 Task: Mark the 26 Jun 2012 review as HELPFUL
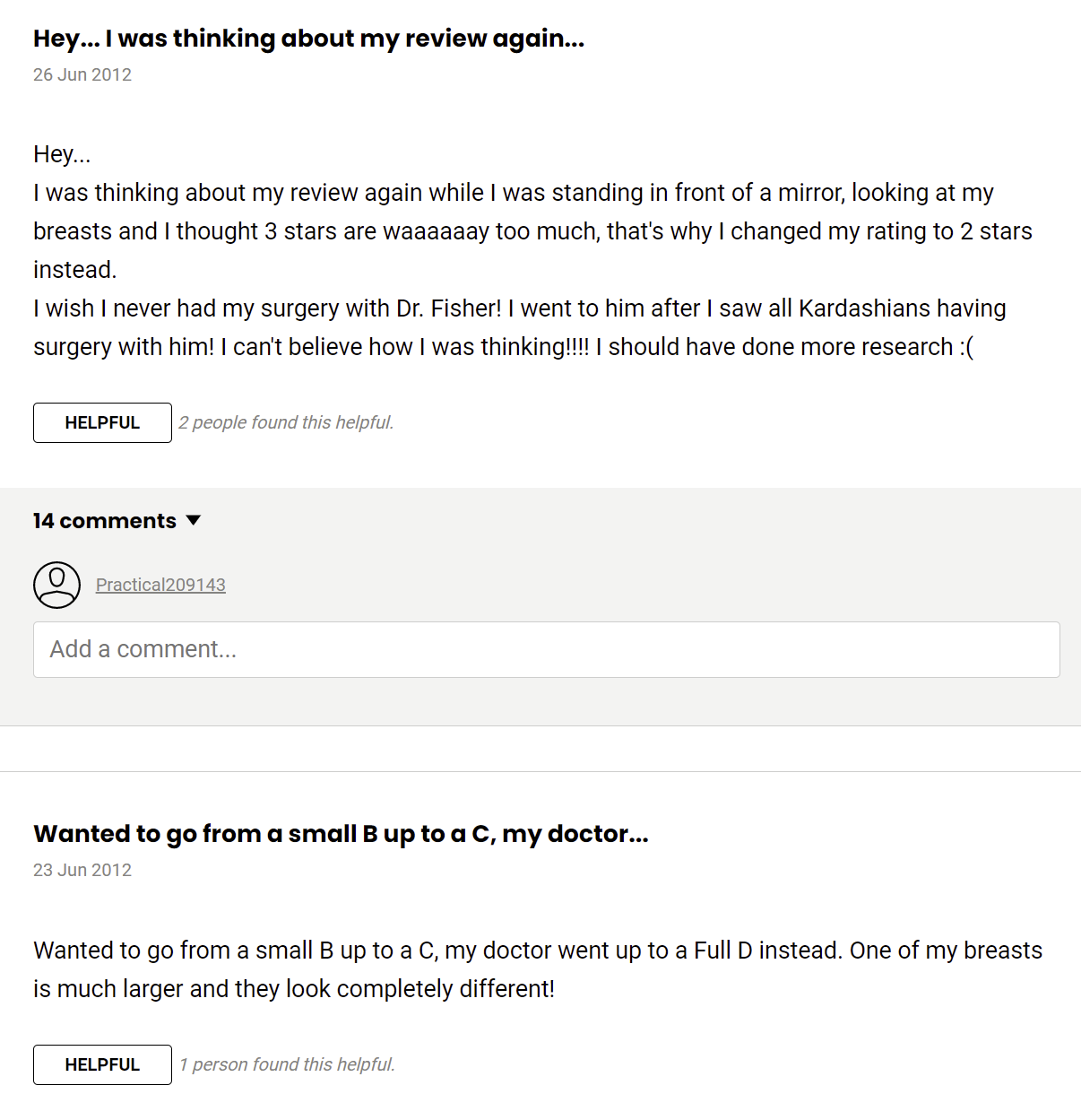(102, 422)
